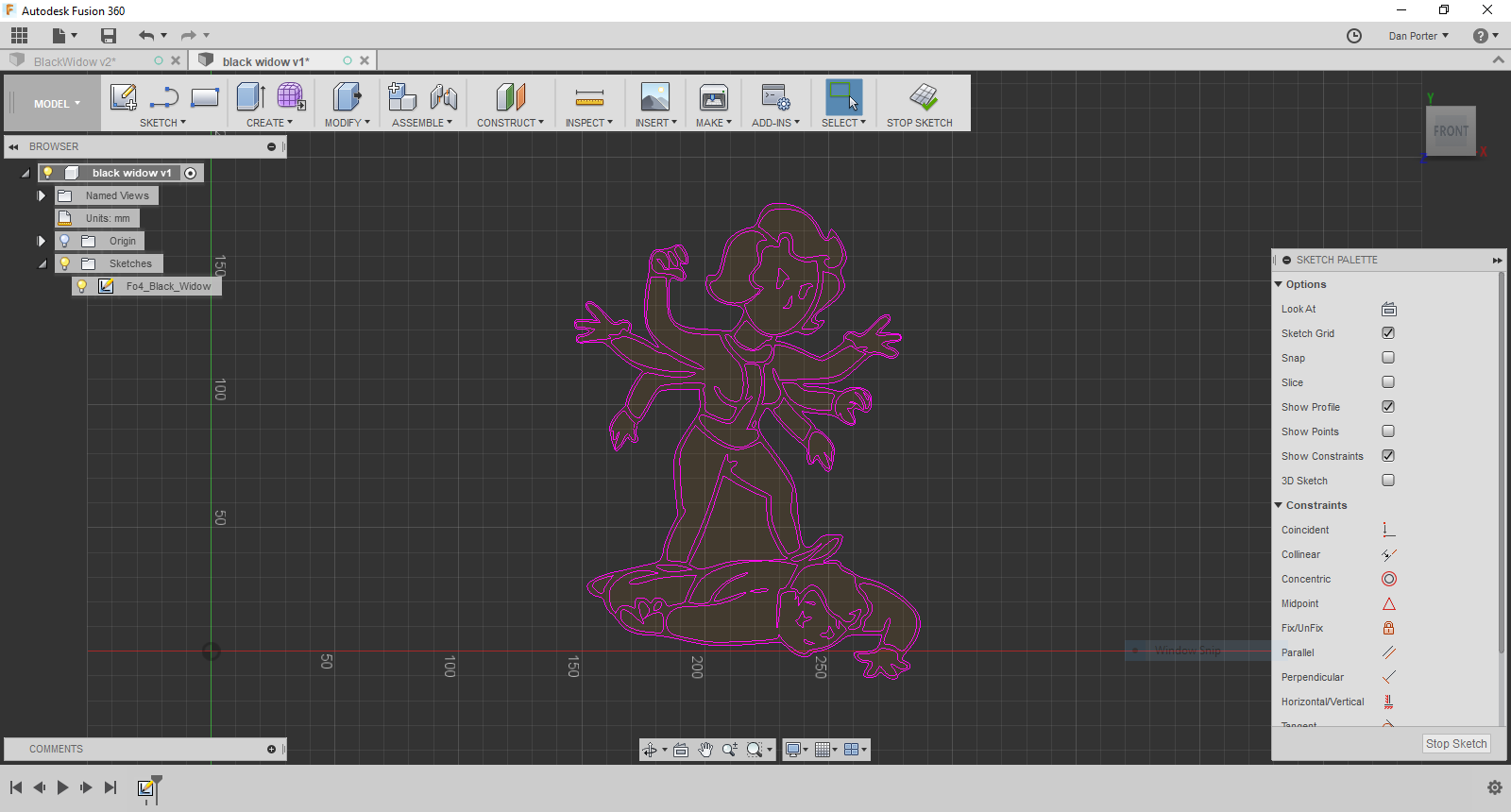Toggle the Show Constraints checkbox
Screen dimensions: 1511x812
click(1388, 456)
